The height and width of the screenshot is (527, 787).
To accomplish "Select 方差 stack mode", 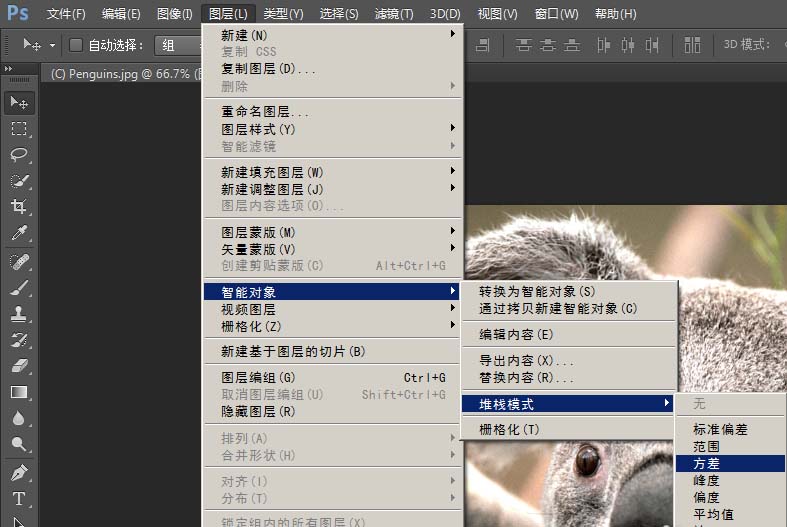I will 731,463.
